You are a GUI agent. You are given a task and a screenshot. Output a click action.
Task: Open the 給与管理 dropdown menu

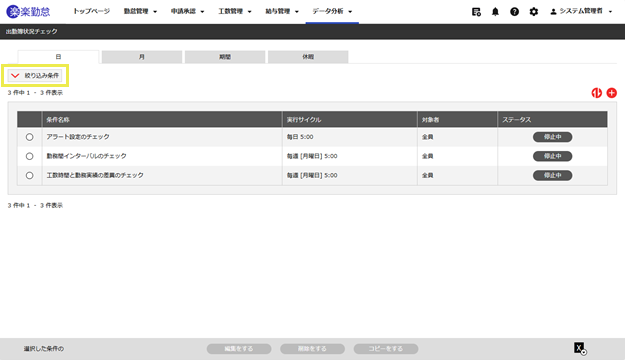click(282, 12)
